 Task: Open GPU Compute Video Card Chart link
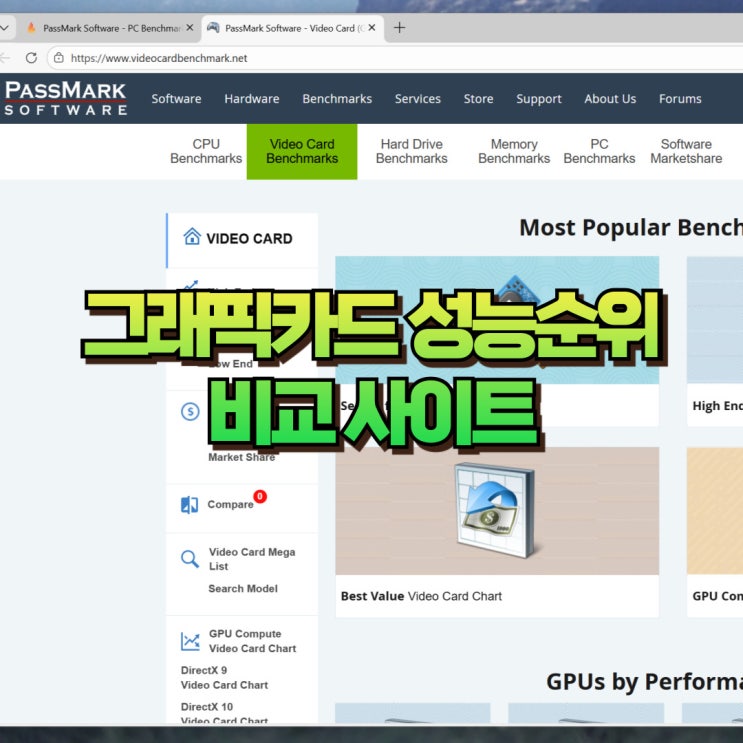252,641
